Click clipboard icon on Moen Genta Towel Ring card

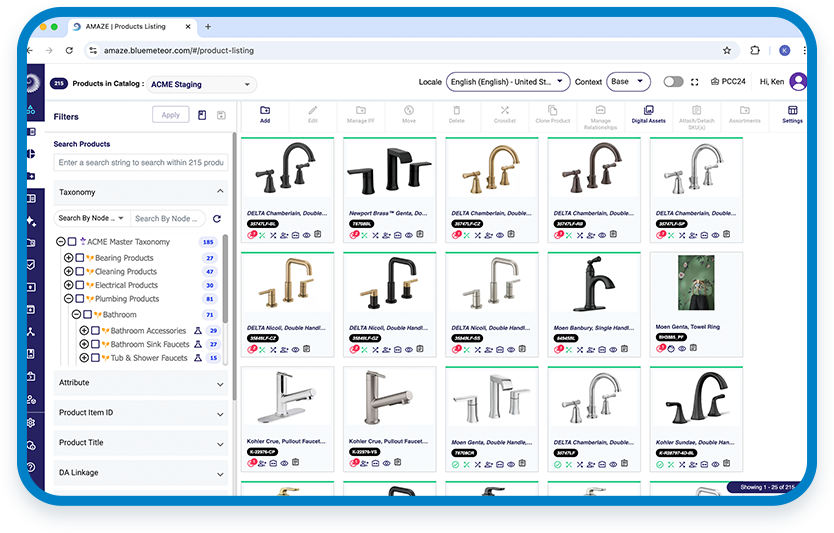pos(693,348)
